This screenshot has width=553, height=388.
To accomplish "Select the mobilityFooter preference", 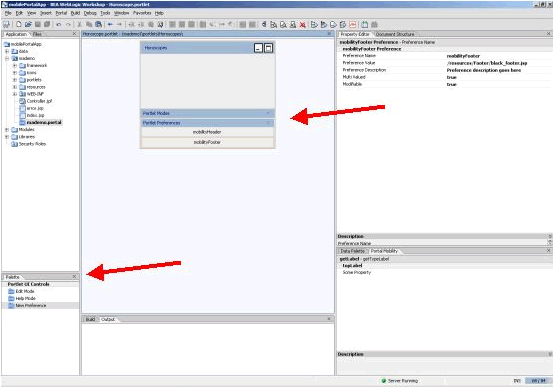I will 207,142.
